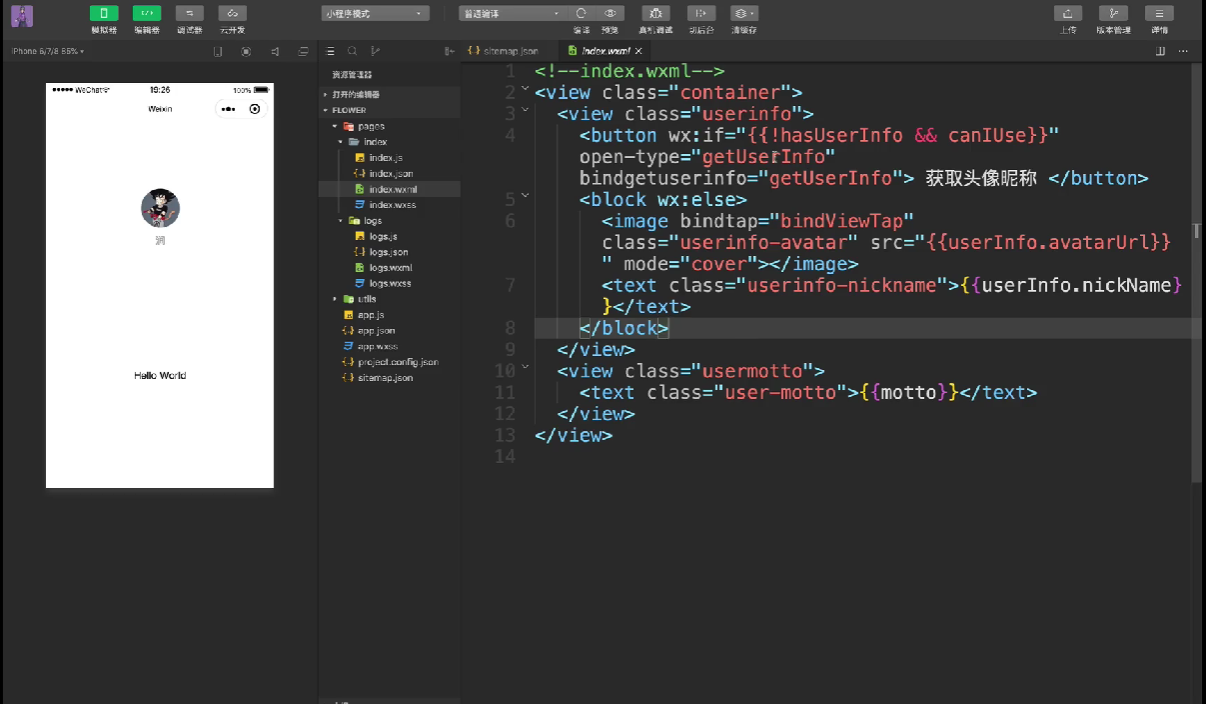
Task: Collapse the index folder
Action: [x=389, y=142]
